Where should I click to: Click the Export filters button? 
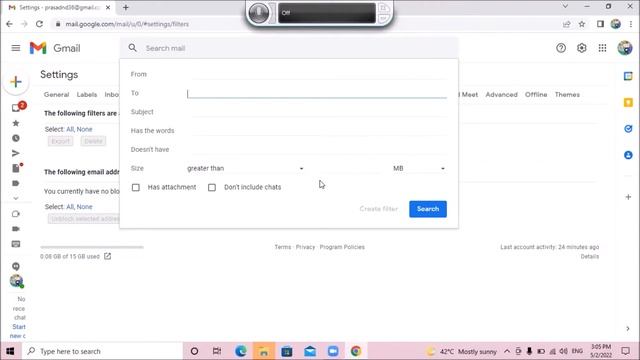[60, 141]
